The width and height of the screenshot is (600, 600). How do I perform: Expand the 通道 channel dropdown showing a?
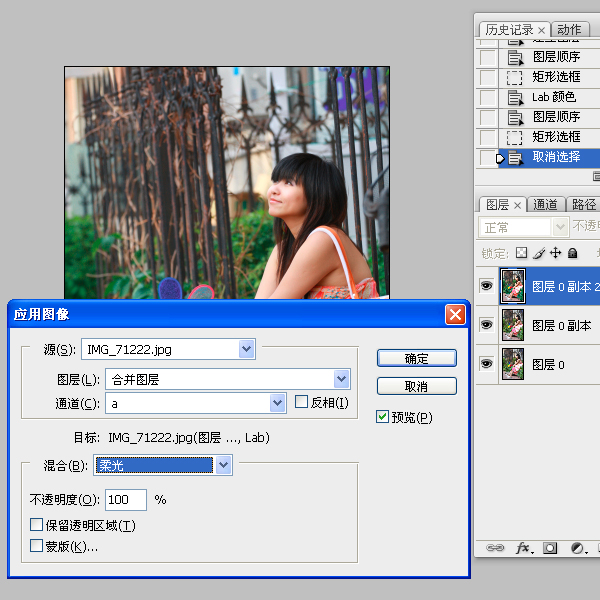tap(278, 403)
